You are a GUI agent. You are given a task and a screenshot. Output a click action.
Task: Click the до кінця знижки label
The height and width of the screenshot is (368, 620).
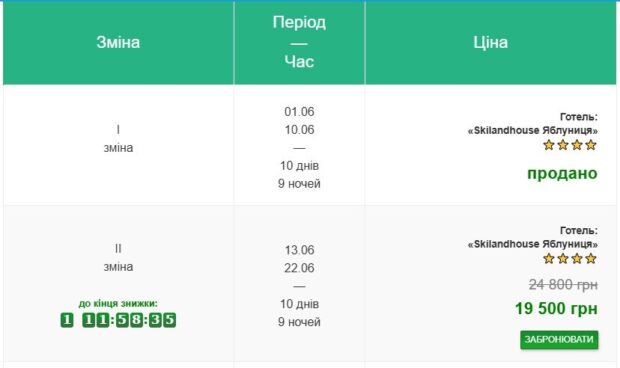click(118, 304)
